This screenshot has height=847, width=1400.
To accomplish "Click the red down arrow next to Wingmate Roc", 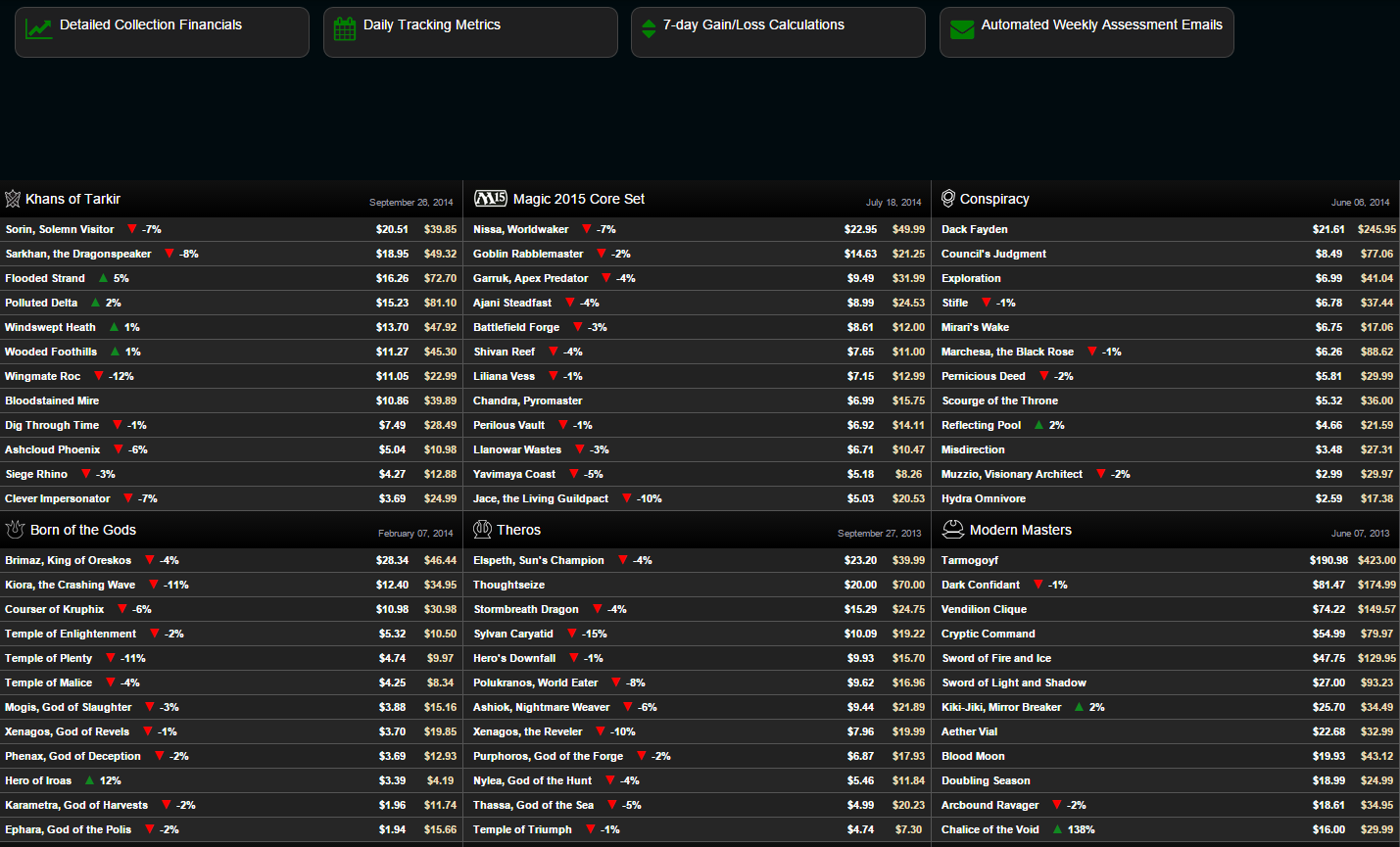I will [x=98, y=376].
